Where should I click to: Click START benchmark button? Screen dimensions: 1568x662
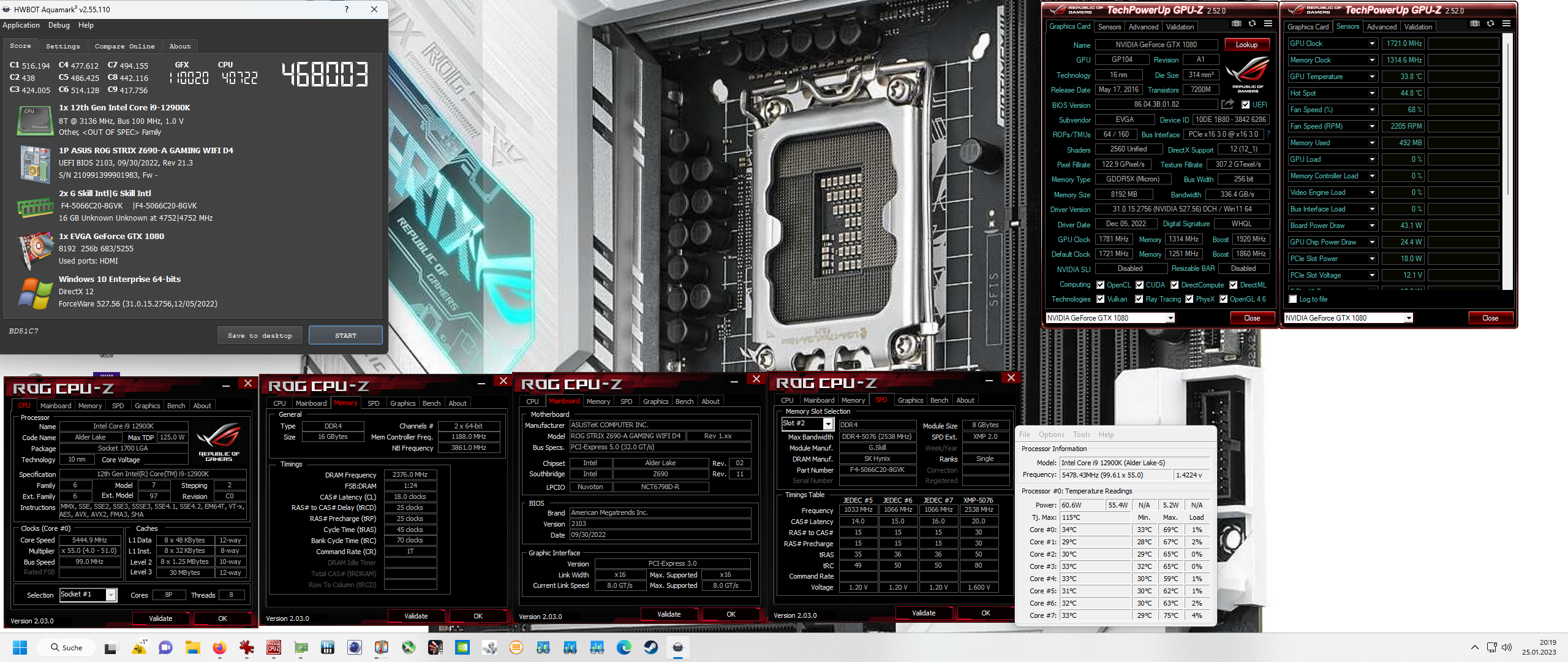pyautogui.click(x=345, y=335)
